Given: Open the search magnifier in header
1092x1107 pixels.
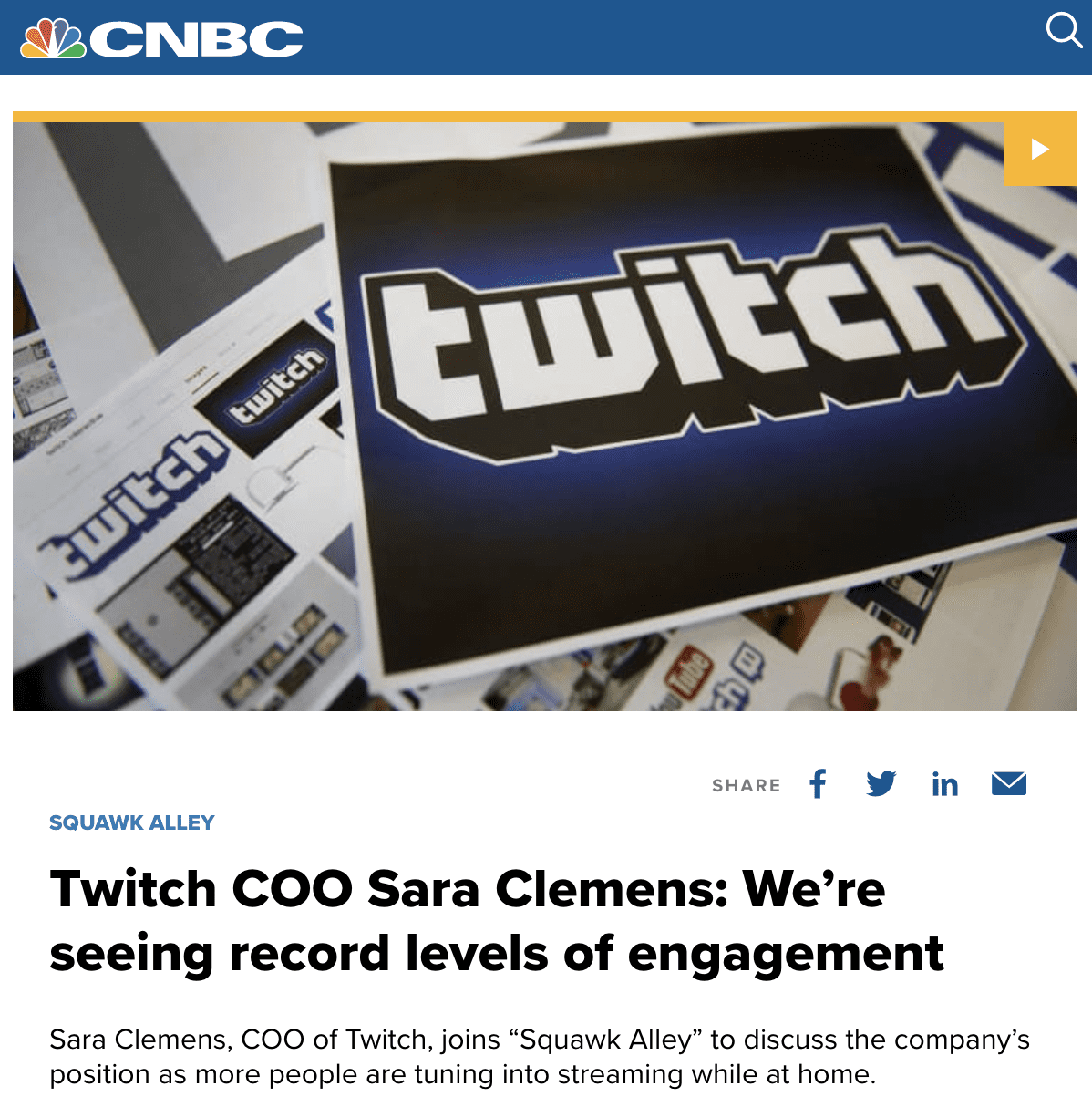Looking at the screenshot, I should click(x=1063, y=31).
